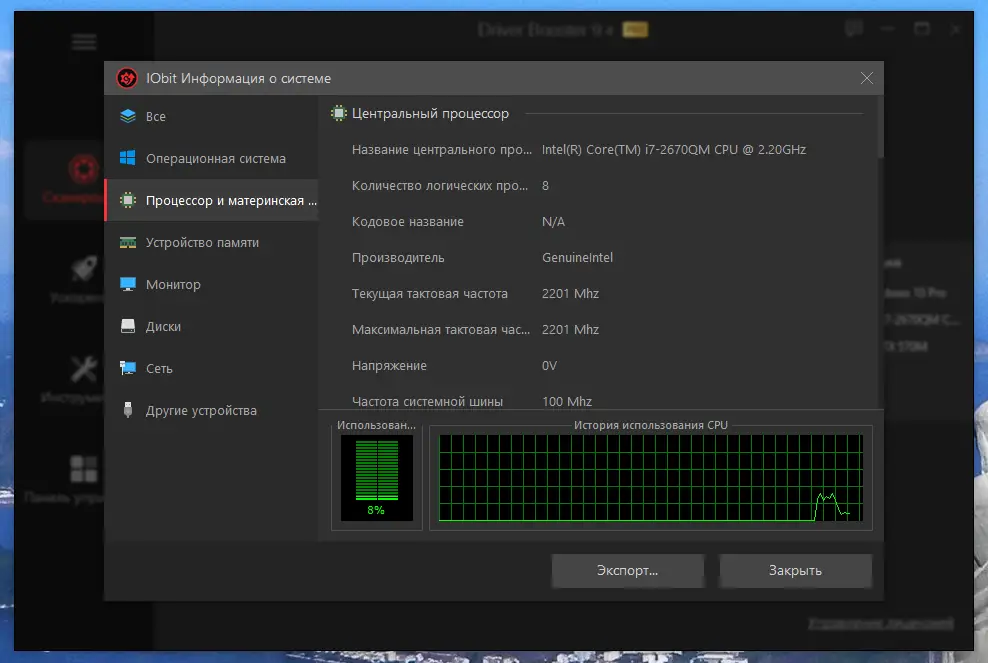Click Driver Booster tools wrench icon
This screenshot has width=988, height=663.
tap(84, 369)
